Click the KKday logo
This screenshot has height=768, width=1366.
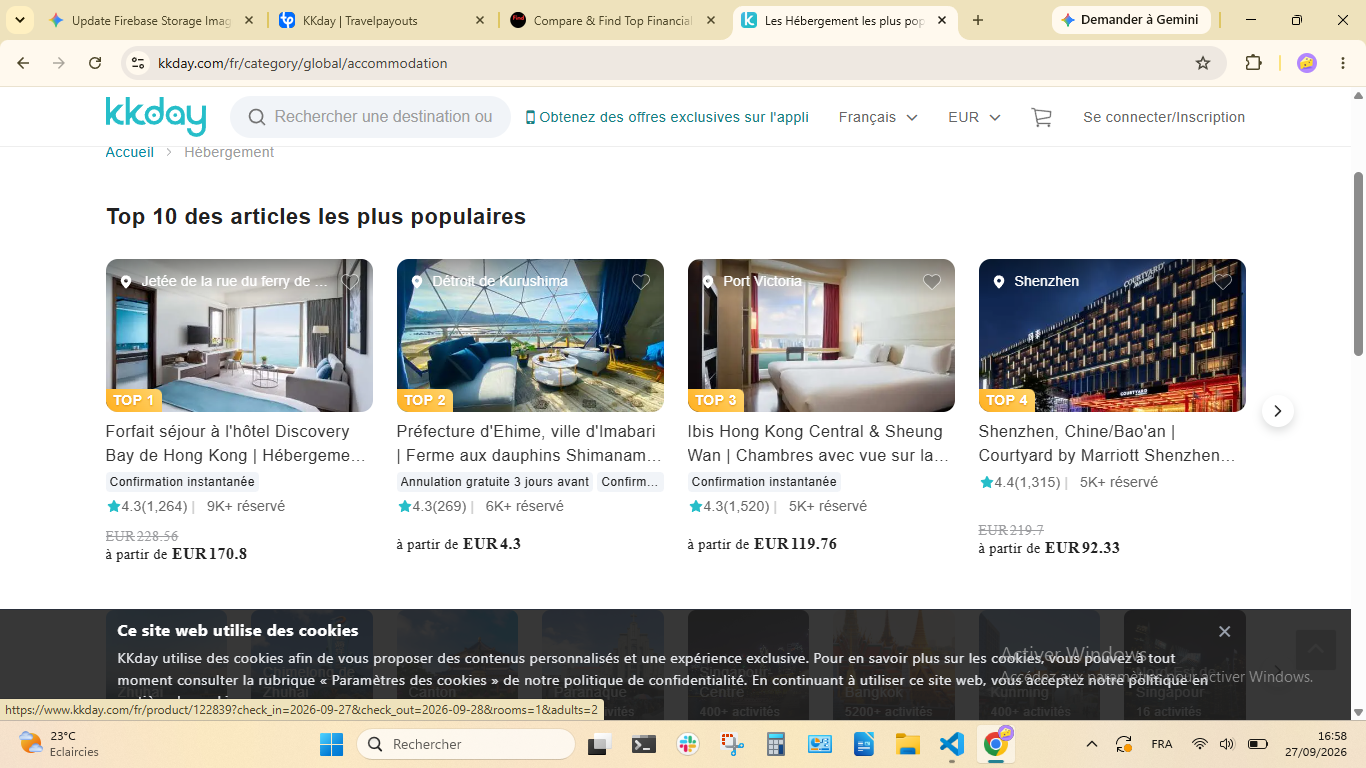point(155,116)
